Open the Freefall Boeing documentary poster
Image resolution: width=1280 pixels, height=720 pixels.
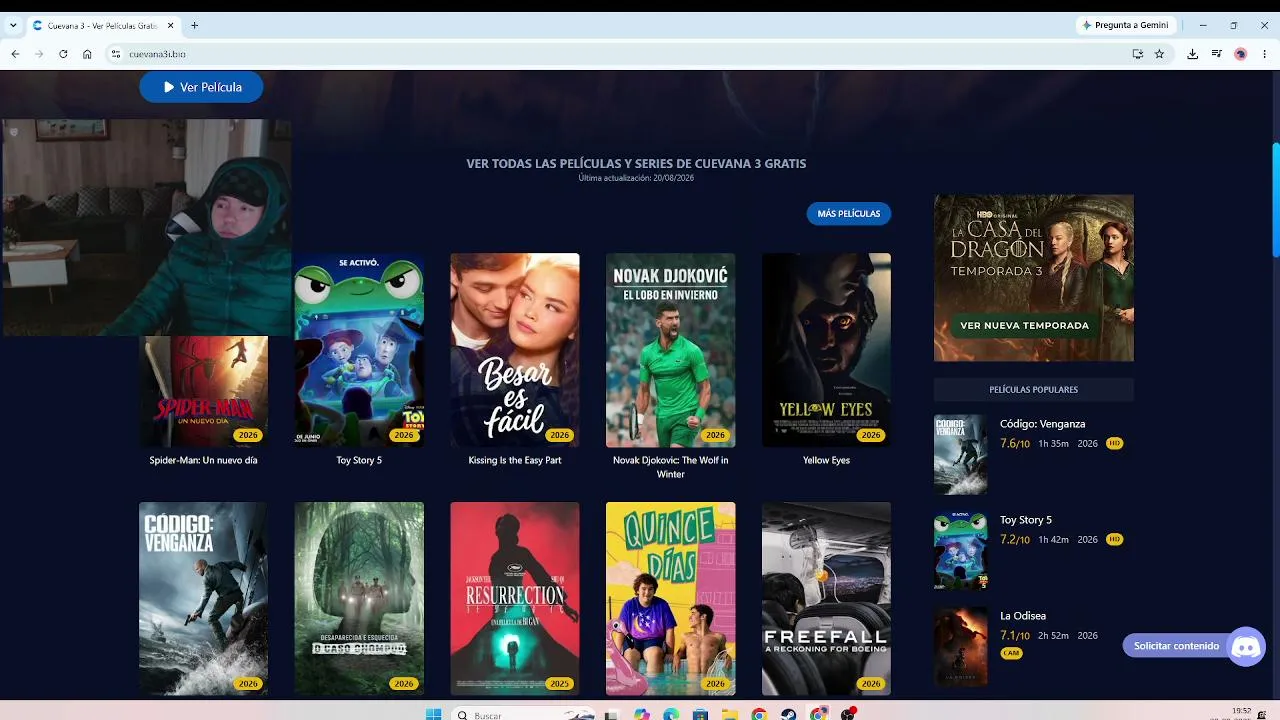click(x=826, y=598)
